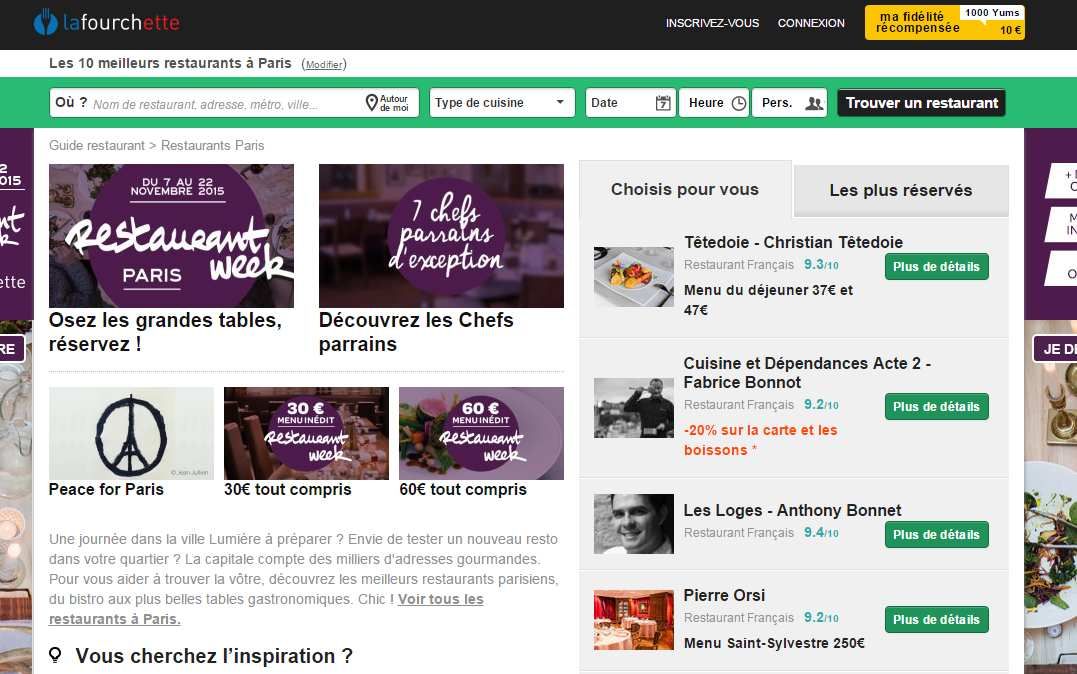This screenshot has width=1077, height=674.
Task: Switch to 'Les plus réservés' tab
Action: [x=901, y=190]
